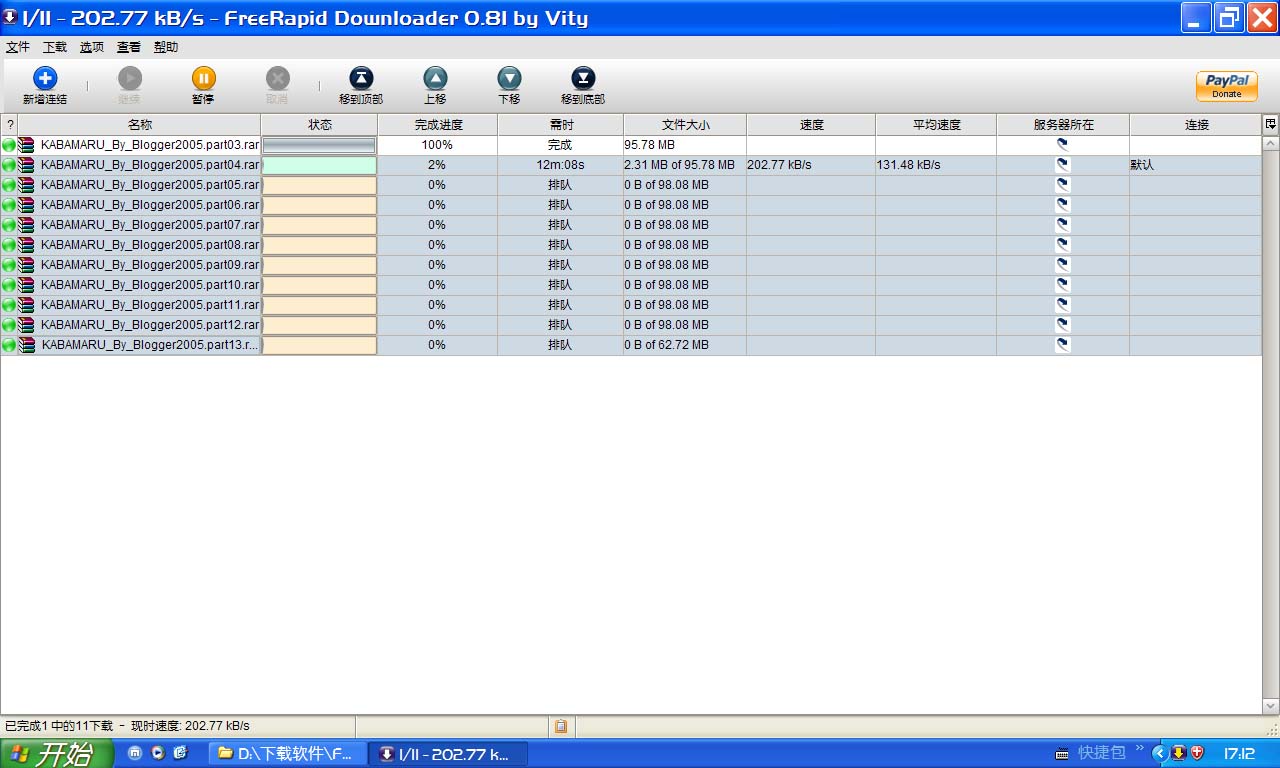Open the D:\下载软件 folder taskbar button

click(287, 753)
